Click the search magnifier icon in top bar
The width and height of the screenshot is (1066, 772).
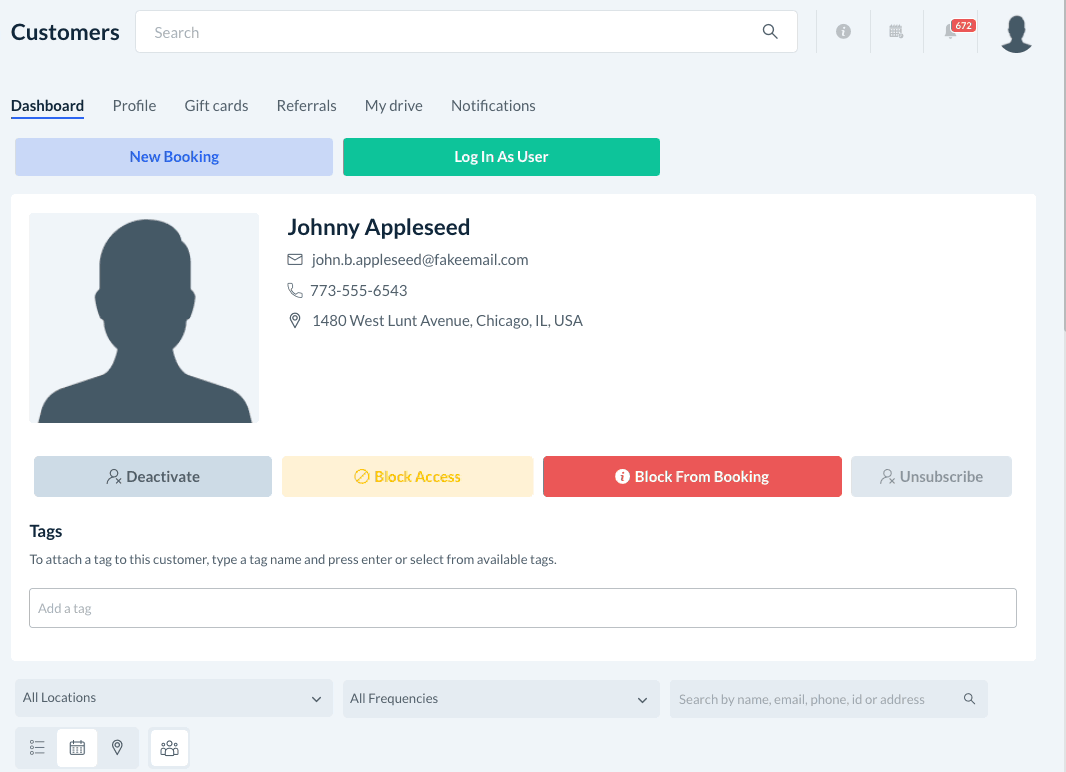(770, 31)
